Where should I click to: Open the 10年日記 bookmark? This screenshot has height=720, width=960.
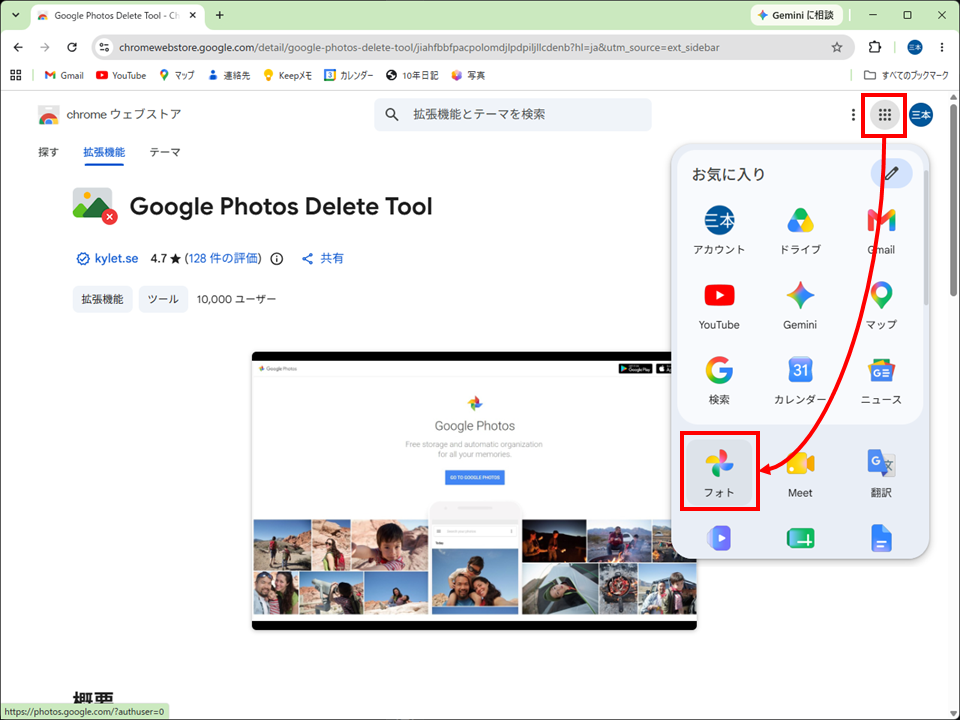click(x=412, y=75)
